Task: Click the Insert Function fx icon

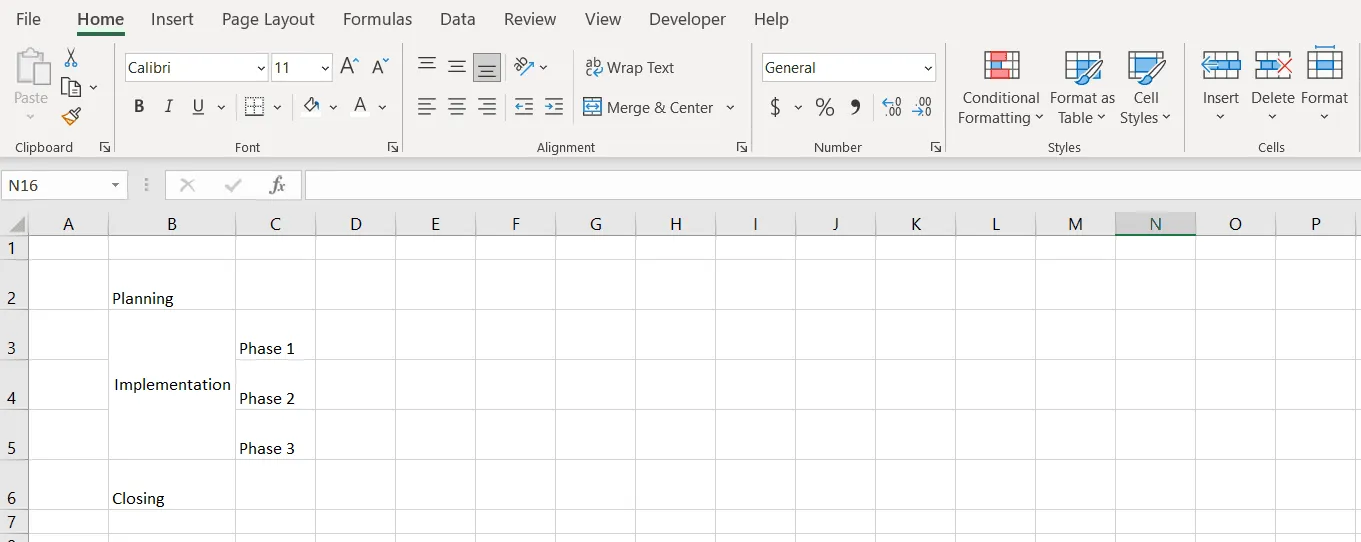Action: coord(277,185)
